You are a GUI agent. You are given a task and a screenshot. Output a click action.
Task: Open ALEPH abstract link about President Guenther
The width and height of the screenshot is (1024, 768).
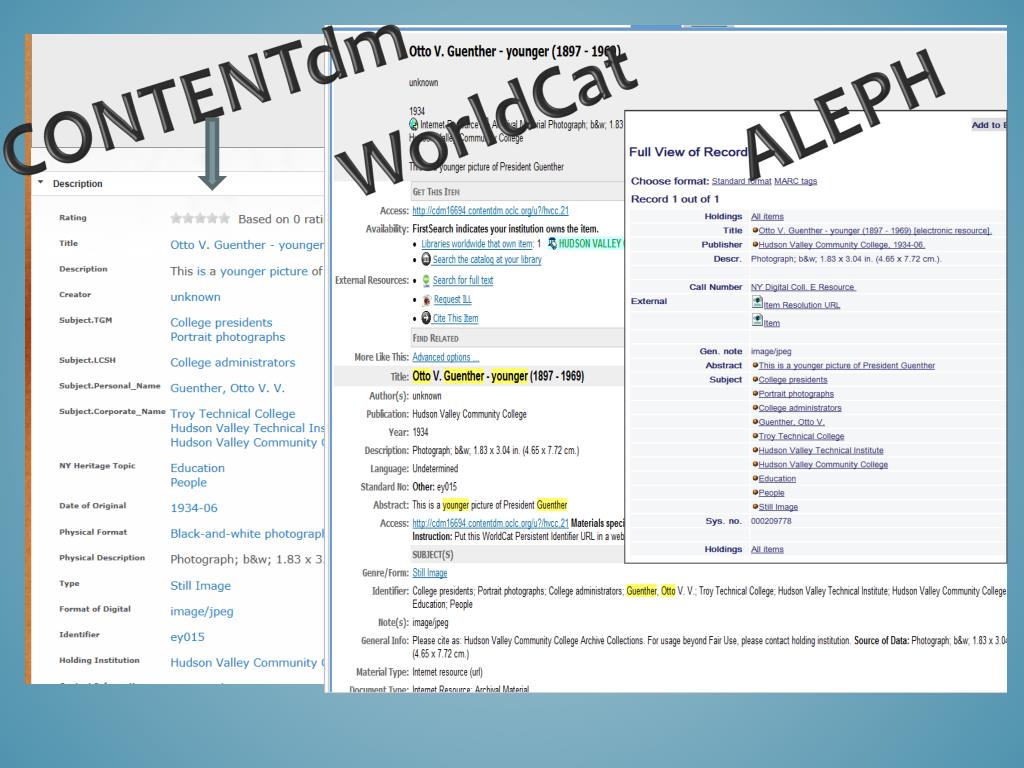847,366
